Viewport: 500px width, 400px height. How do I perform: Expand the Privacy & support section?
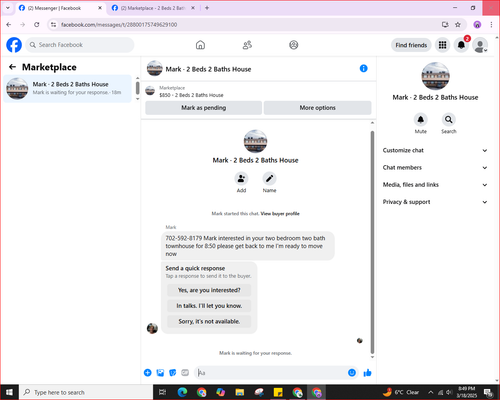pos(435,202)
